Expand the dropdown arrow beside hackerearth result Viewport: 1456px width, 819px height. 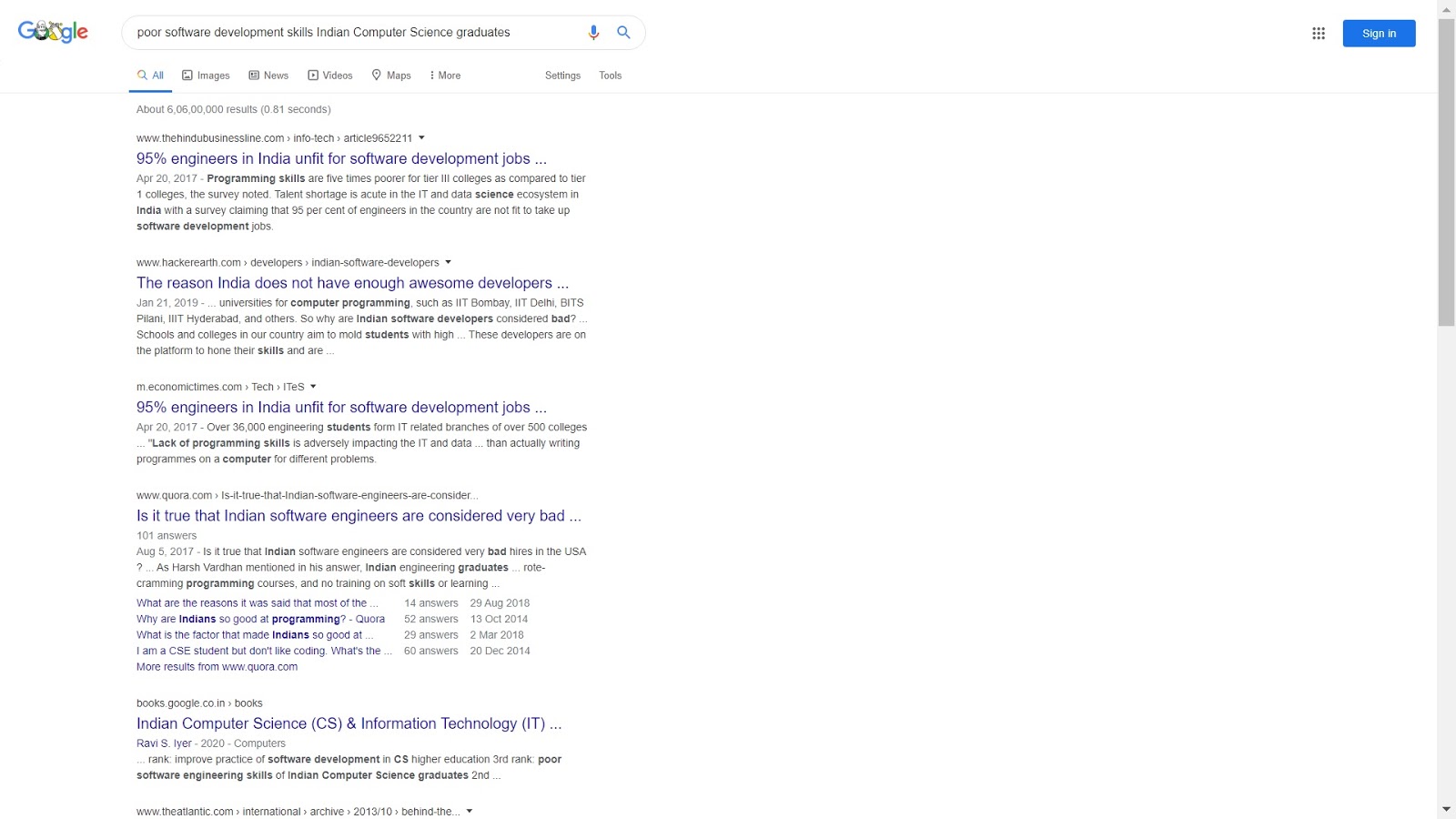click(448, 262)
